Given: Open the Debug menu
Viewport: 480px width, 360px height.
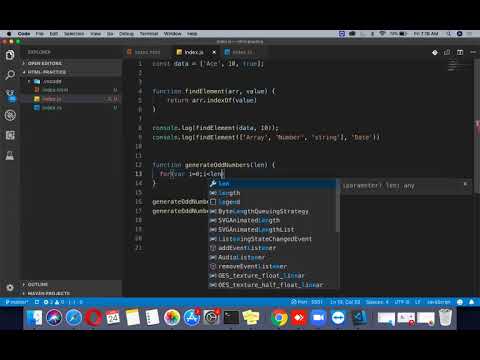Looking at the screenshot, I should pyautogui.click(x=126, y=34).
